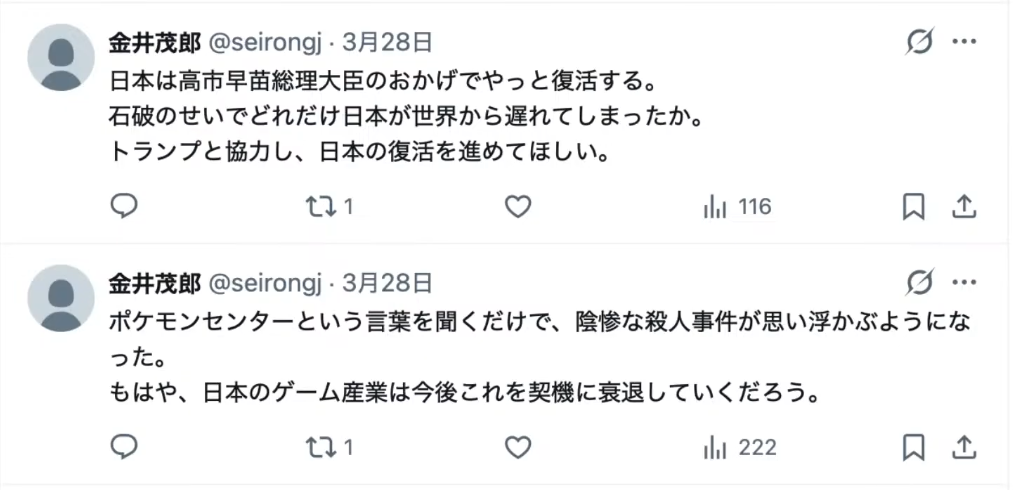Open more options on the first post

964,42
